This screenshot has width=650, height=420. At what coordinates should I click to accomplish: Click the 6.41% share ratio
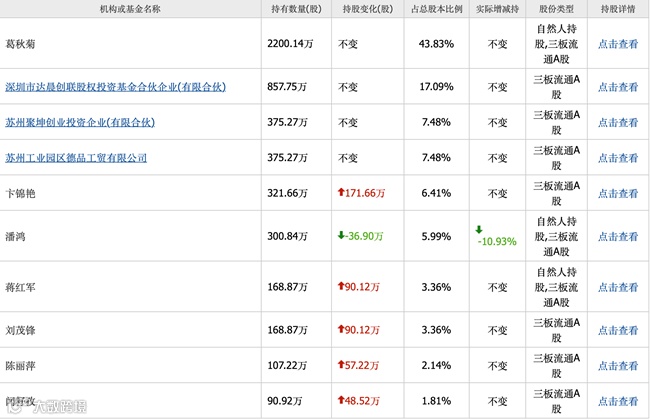(437, 193)
